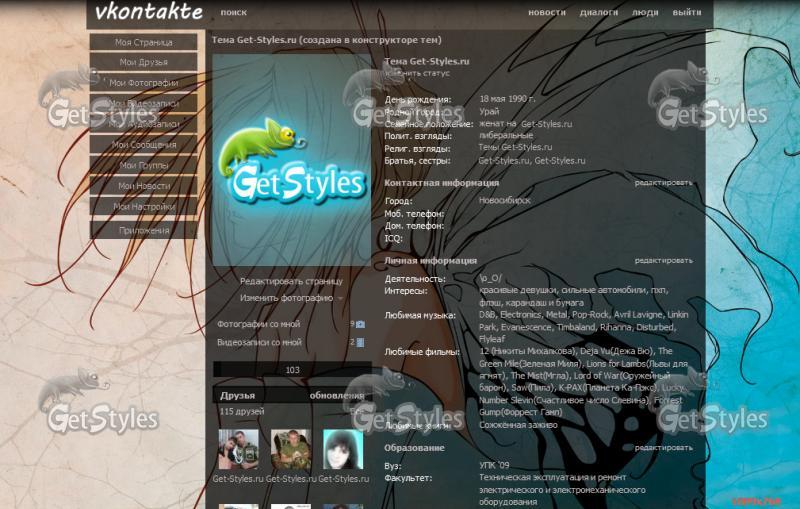The width and height of the screenshot is (800, 509).
Task: Click city value Новосибирск
Action: coord(505,201)
